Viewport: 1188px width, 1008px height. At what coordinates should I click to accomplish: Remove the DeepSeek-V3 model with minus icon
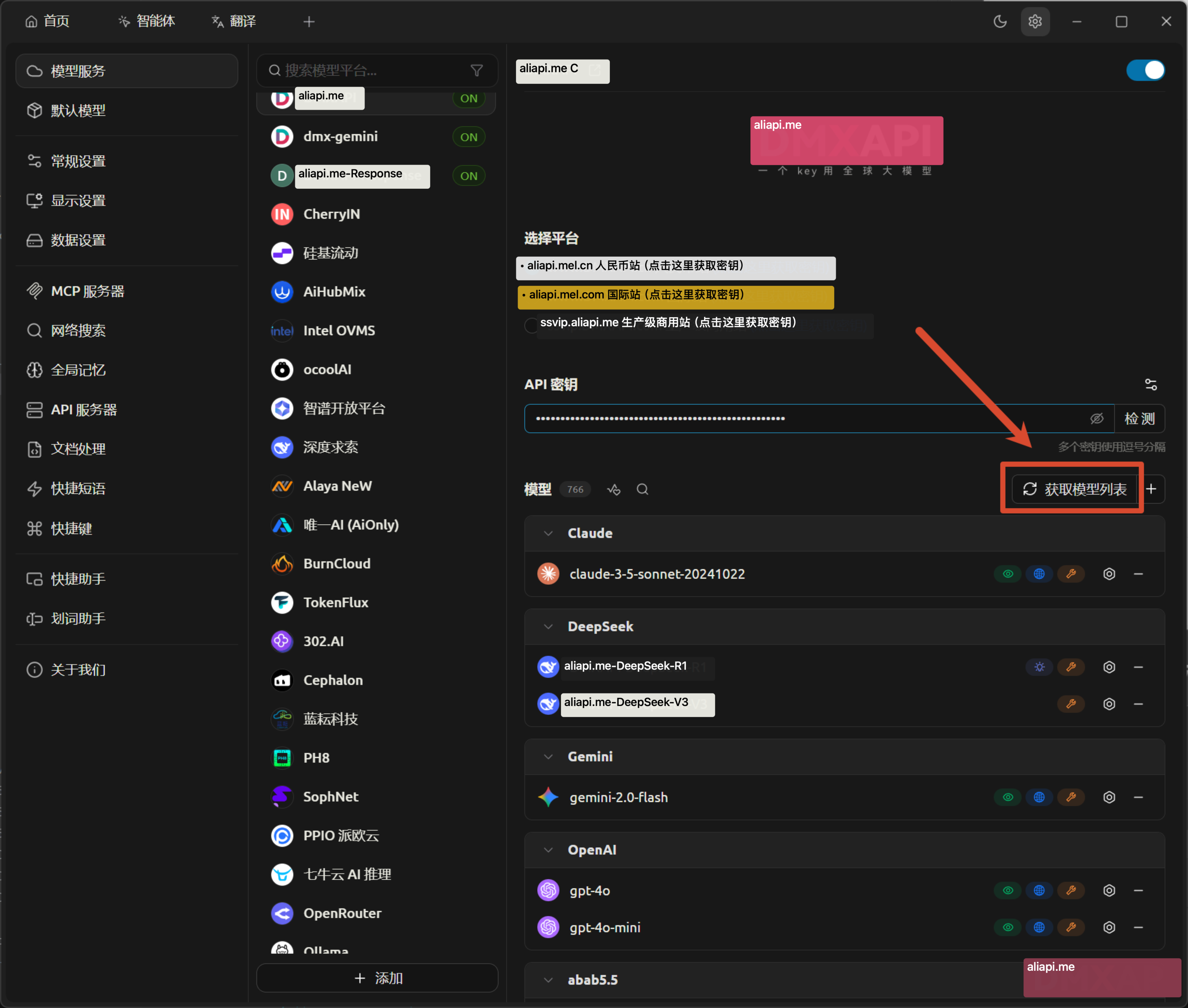pyautogui.click(x=1138, y=704)
